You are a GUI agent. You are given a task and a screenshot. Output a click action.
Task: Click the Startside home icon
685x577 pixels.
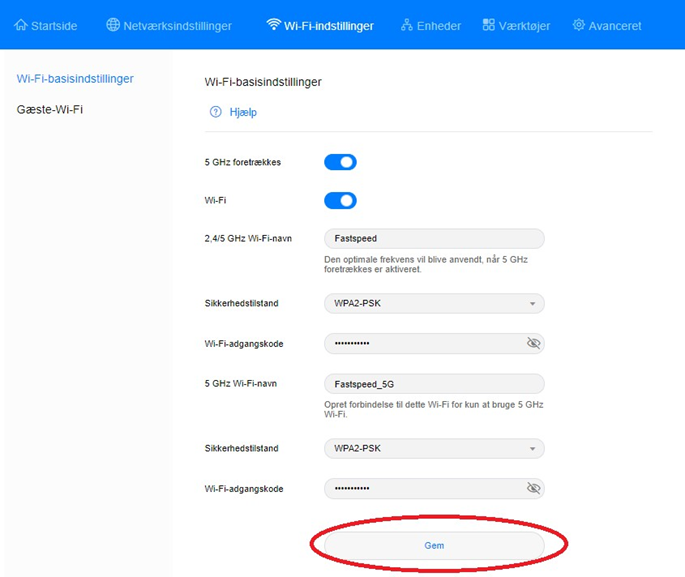[x=21, y=25]
